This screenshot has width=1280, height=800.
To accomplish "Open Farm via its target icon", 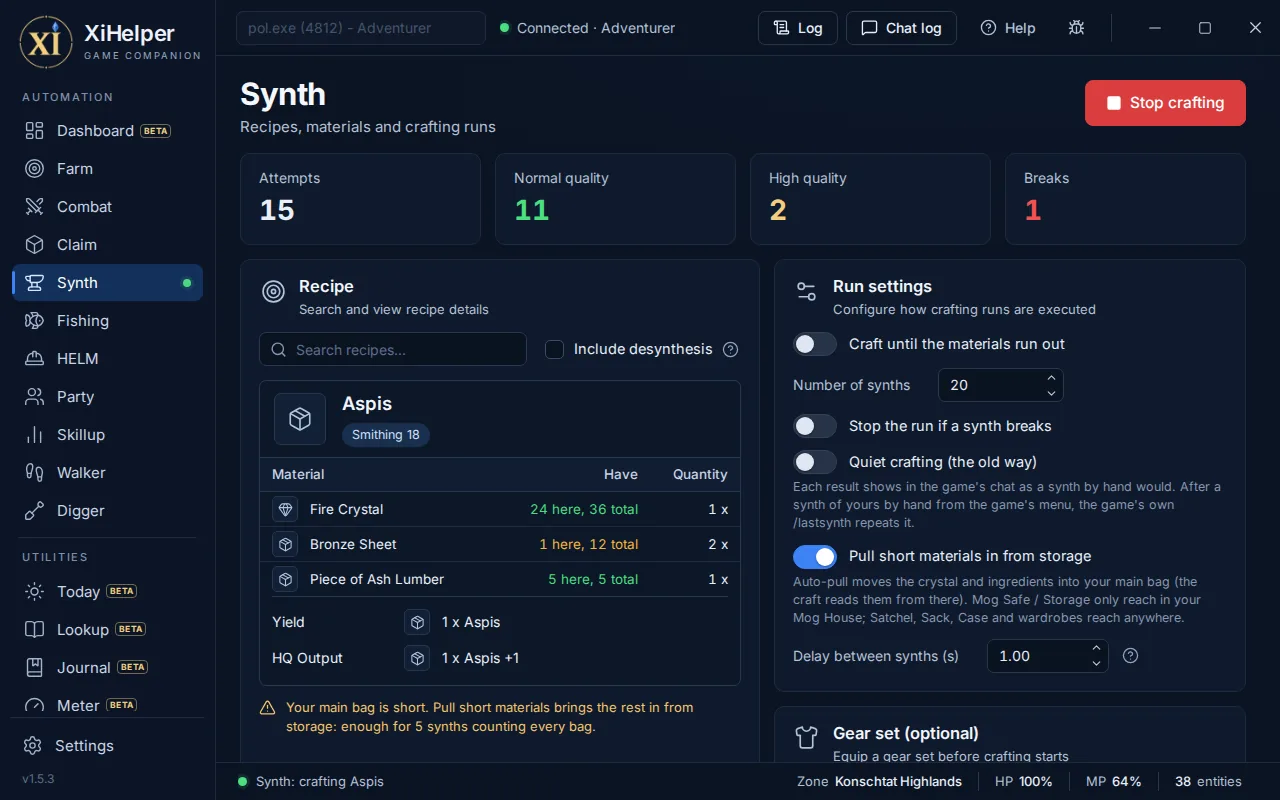I will coord(35,169).
